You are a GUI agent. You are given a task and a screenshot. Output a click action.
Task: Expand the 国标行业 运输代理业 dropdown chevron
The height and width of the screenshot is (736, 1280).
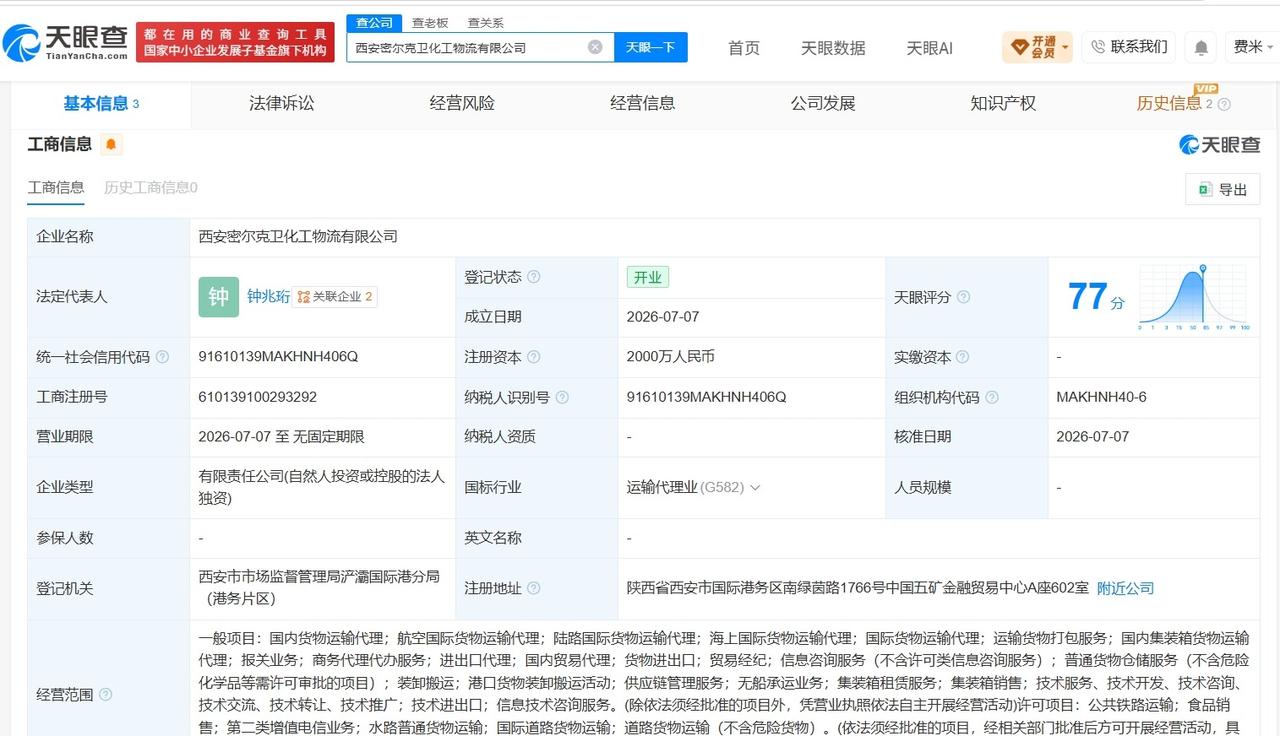point(755,488)
